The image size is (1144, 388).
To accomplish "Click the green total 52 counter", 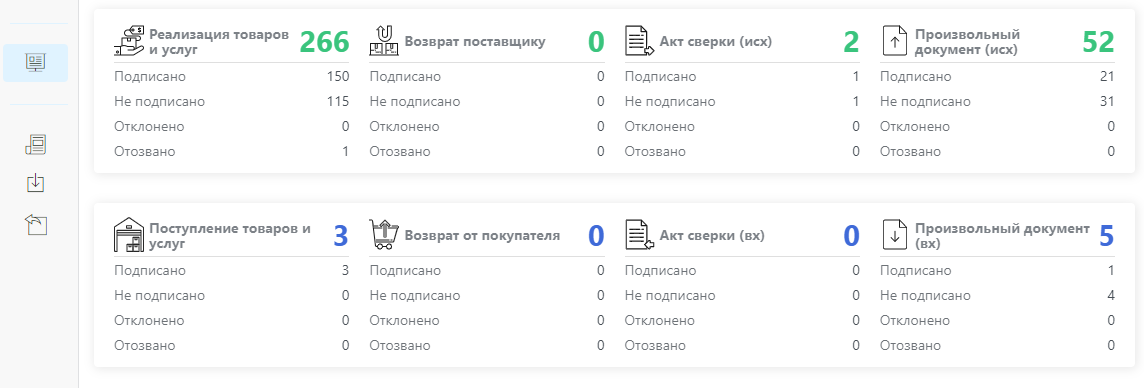I will (x=1098, y=42).
